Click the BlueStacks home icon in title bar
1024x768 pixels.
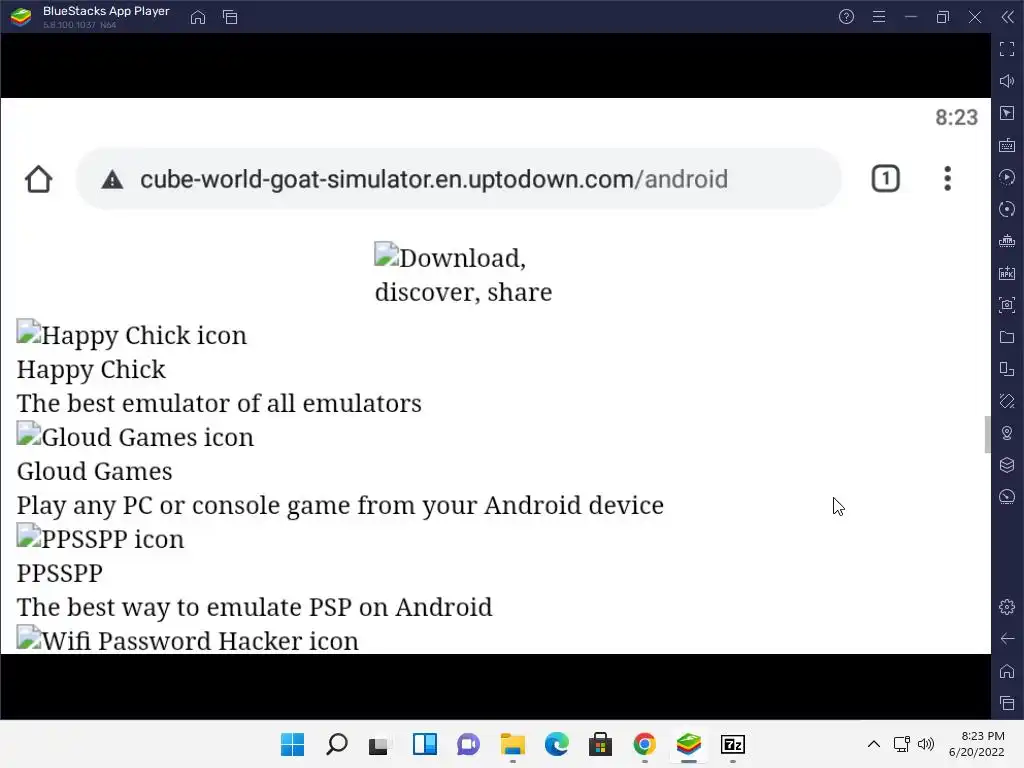click(x=198, y=17)
